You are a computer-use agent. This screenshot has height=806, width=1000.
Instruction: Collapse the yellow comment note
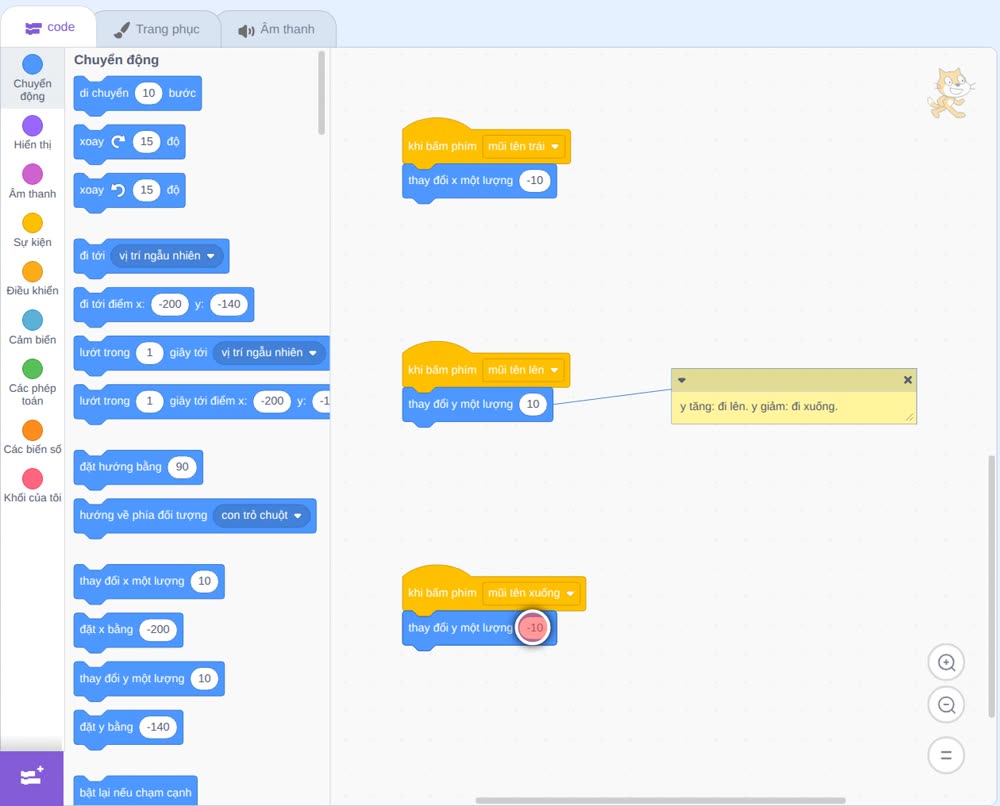[x=681, y=380]
